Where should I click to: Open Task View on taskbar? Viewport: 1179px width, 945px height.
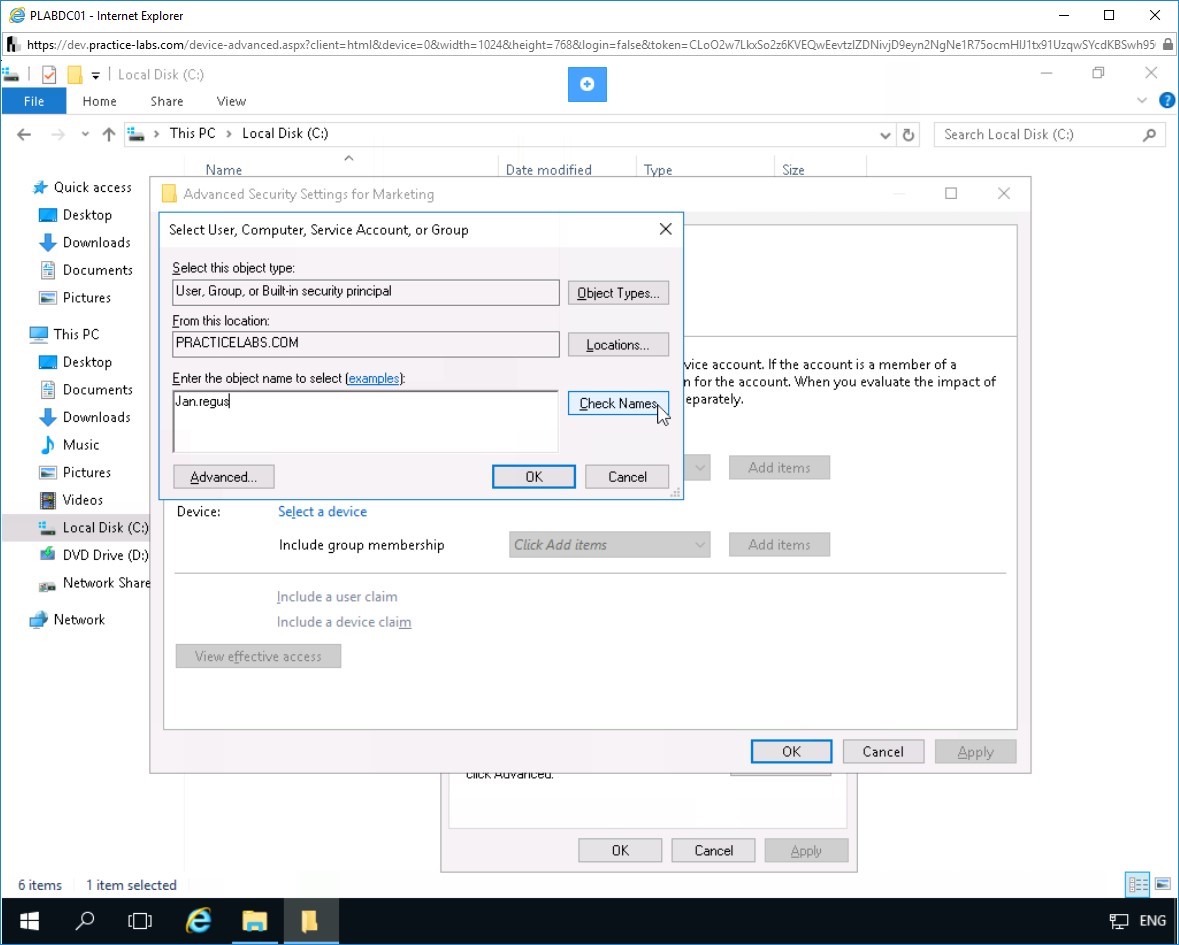(140, 920)
